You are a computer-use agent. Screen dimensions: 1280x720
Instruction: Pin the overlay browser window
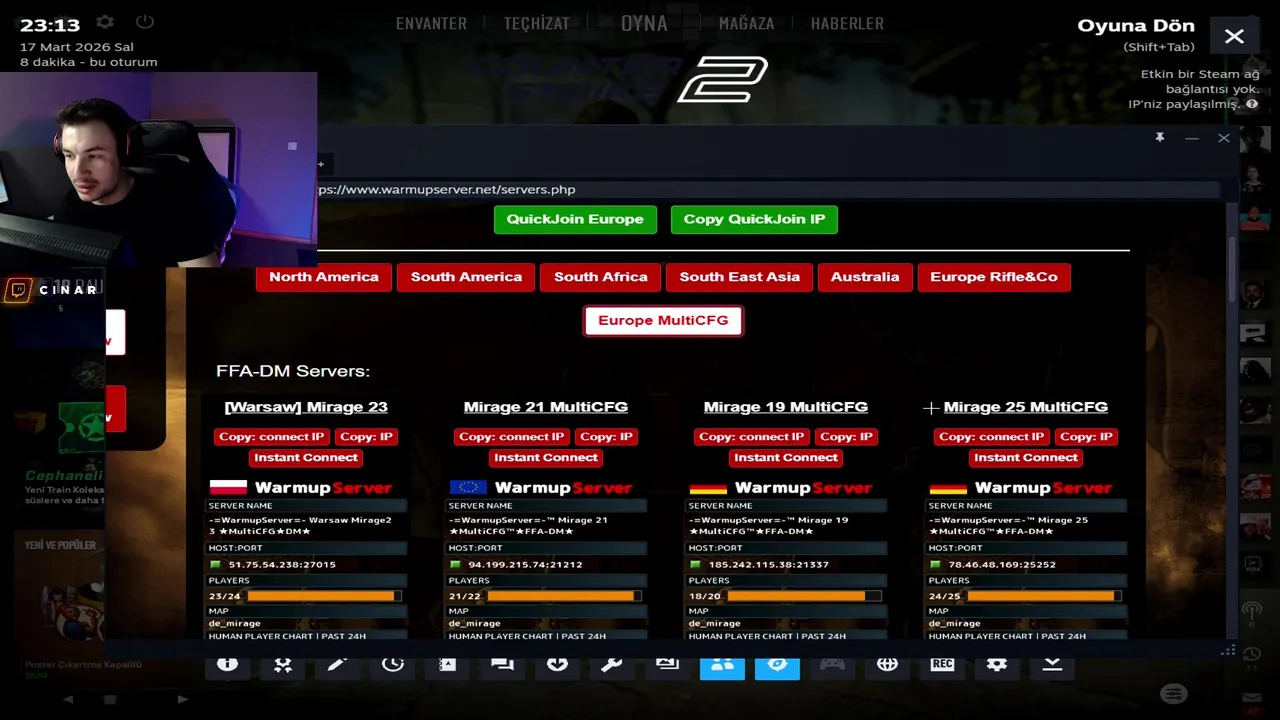click(1160, 138)
